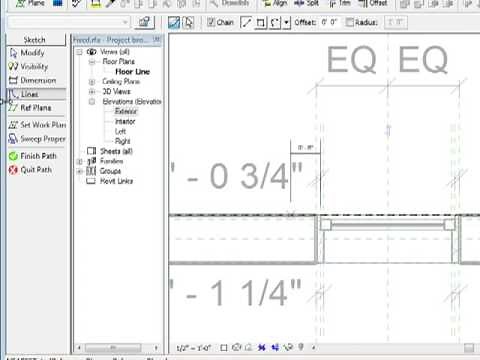Choose the arc draw shape

275,23
